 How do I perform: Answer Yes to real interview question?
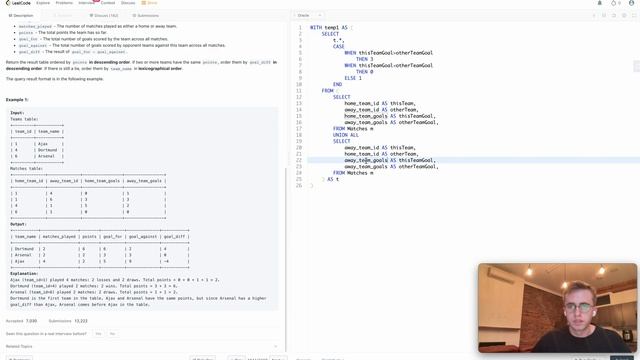coord(98,333)
